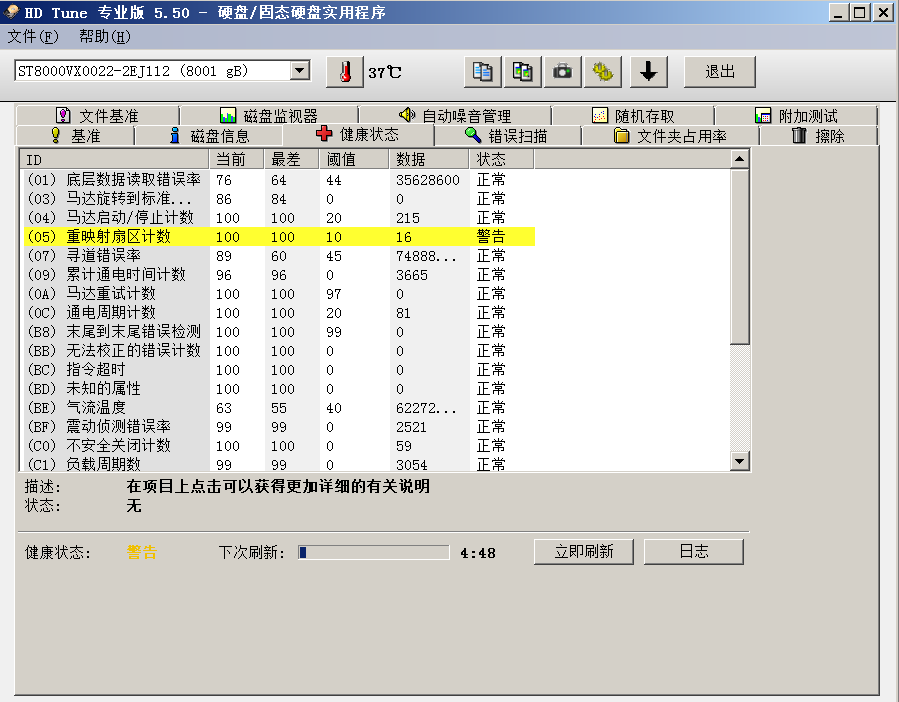Select the (BB) 无法校正的错误计数 row
This screenshot has height=702, width=899.
[279, 350]
